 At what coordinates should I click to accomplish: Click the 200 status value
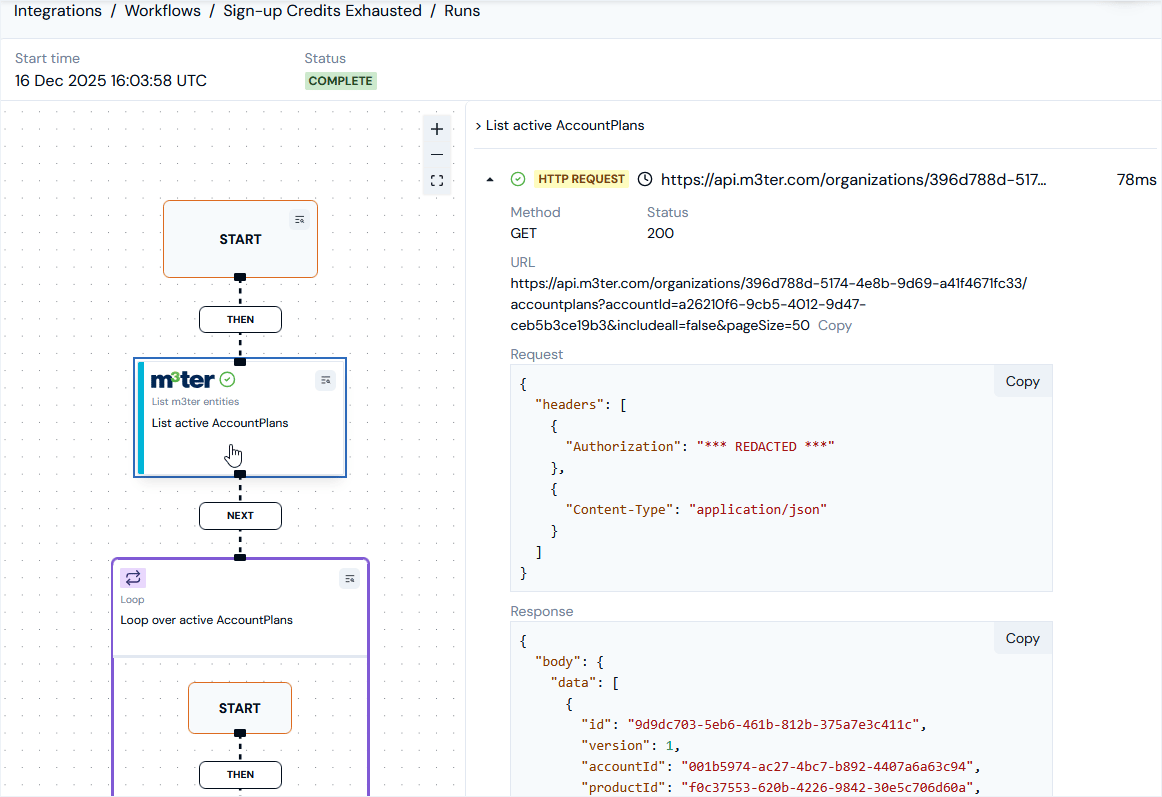coord(660,234)
